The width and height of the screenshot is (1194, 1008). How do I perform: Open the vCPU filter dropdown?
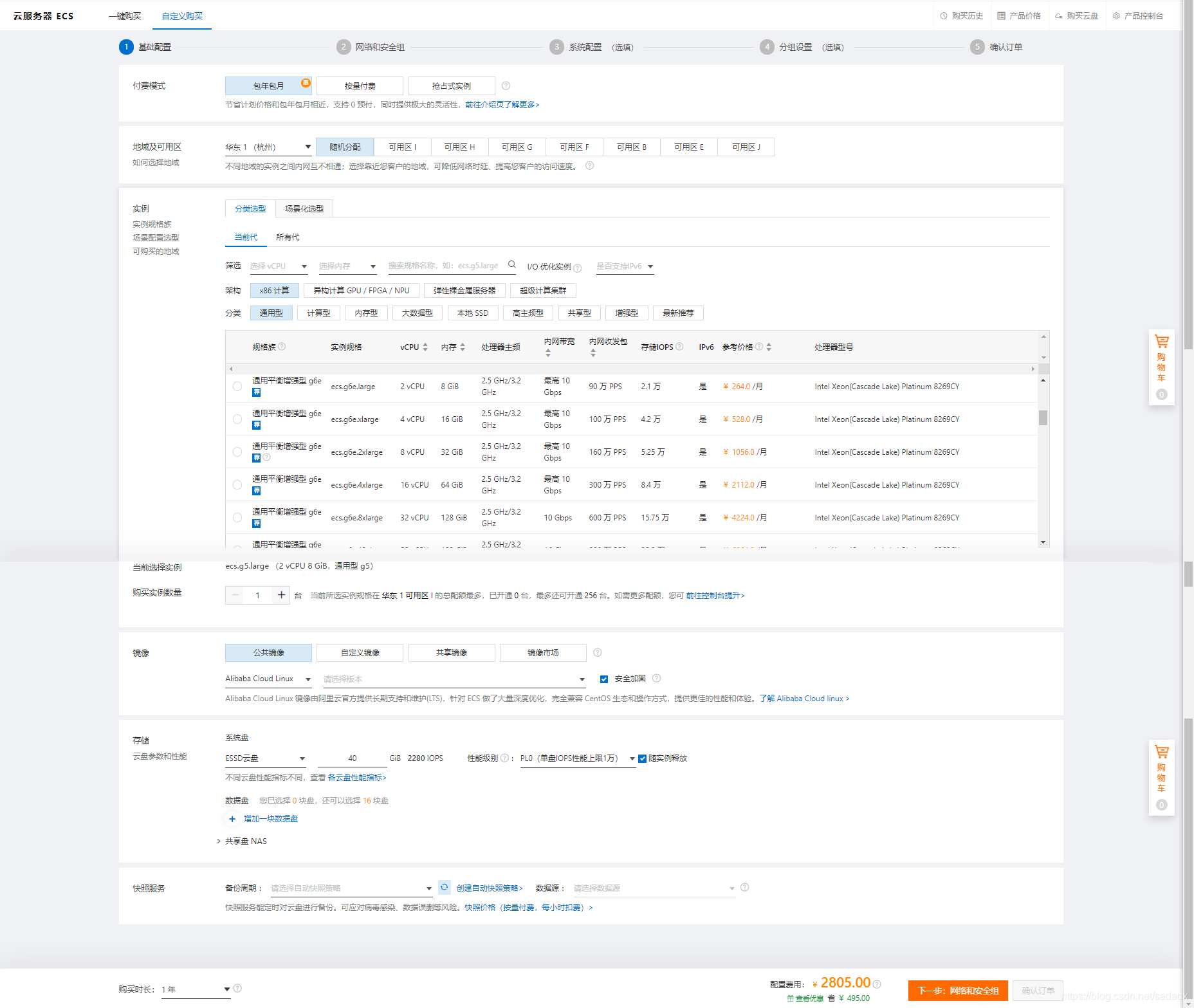[x=279, y=266]
